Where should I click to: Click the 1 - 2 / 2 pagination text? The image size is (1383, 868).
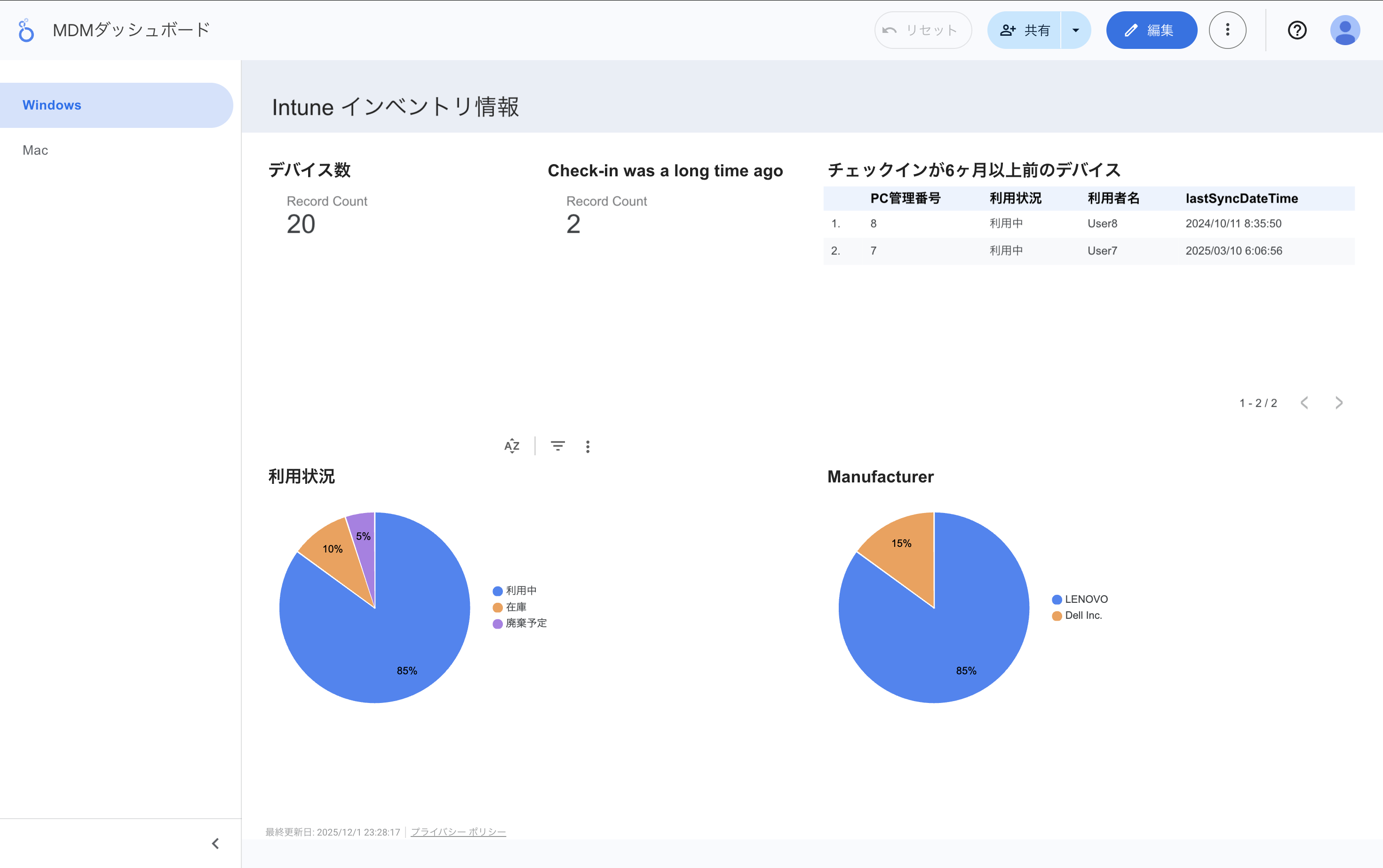(1258, 403)
